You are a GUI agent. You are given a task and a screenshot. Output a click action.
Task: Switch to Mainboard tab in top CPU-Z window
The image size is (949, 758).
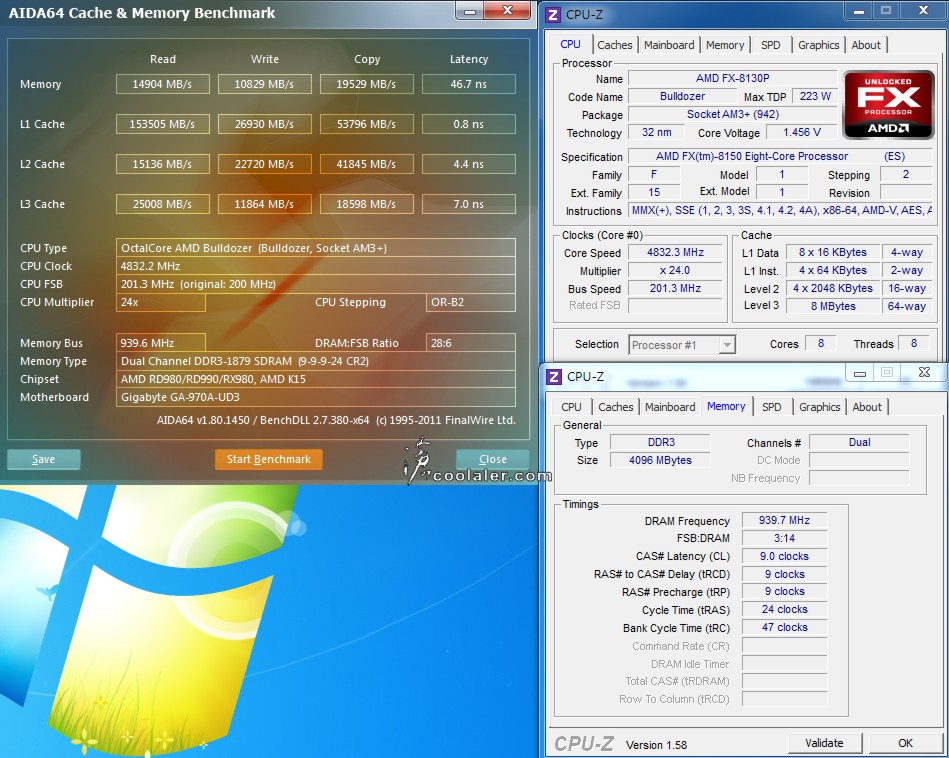[669, 45]
